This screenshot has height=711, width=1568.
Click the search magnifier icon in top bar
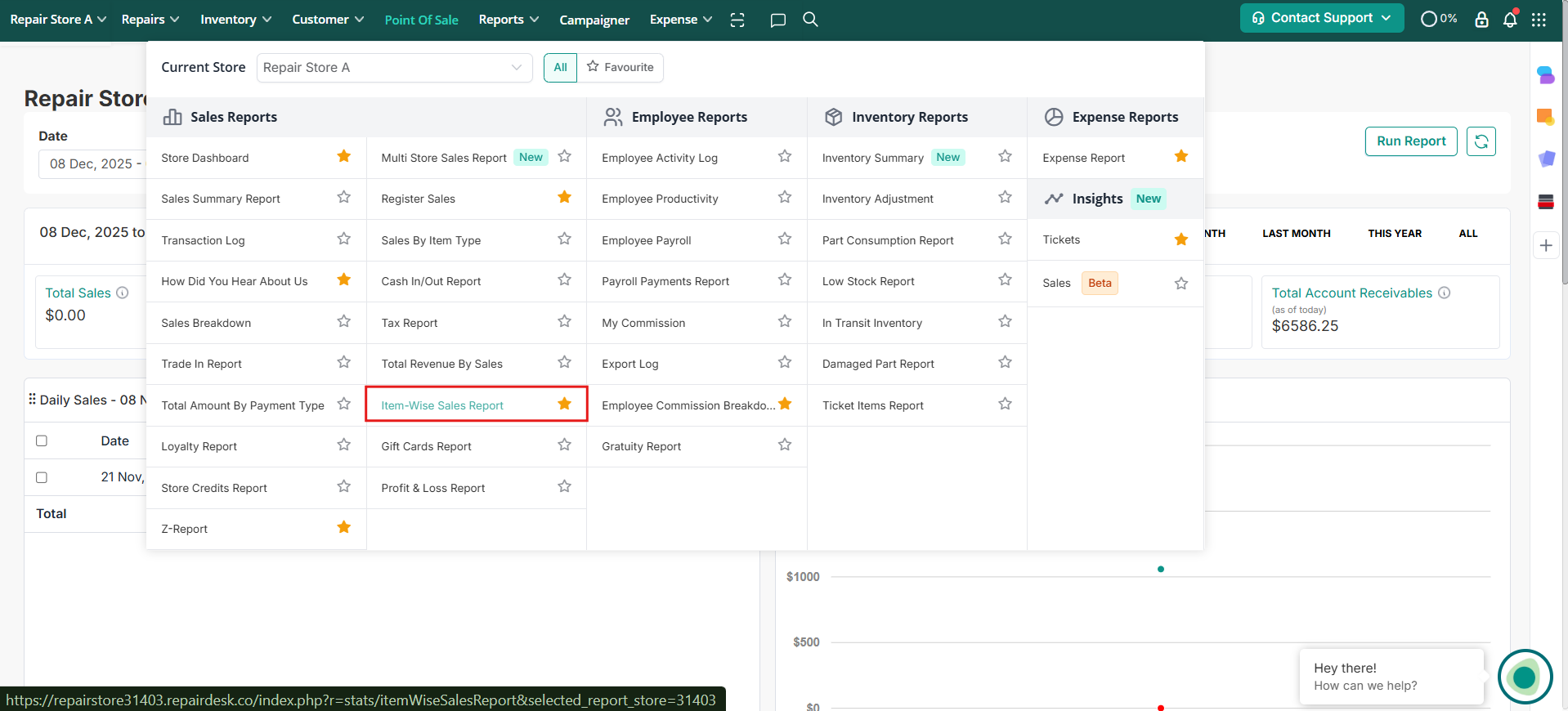click(x=810, y=20)
